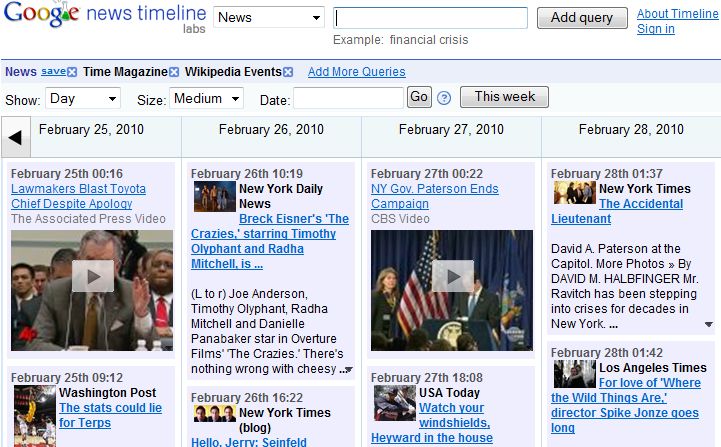Click the New York Times Paterson thumbnail

pyautogui.click(x=574, y=192)
